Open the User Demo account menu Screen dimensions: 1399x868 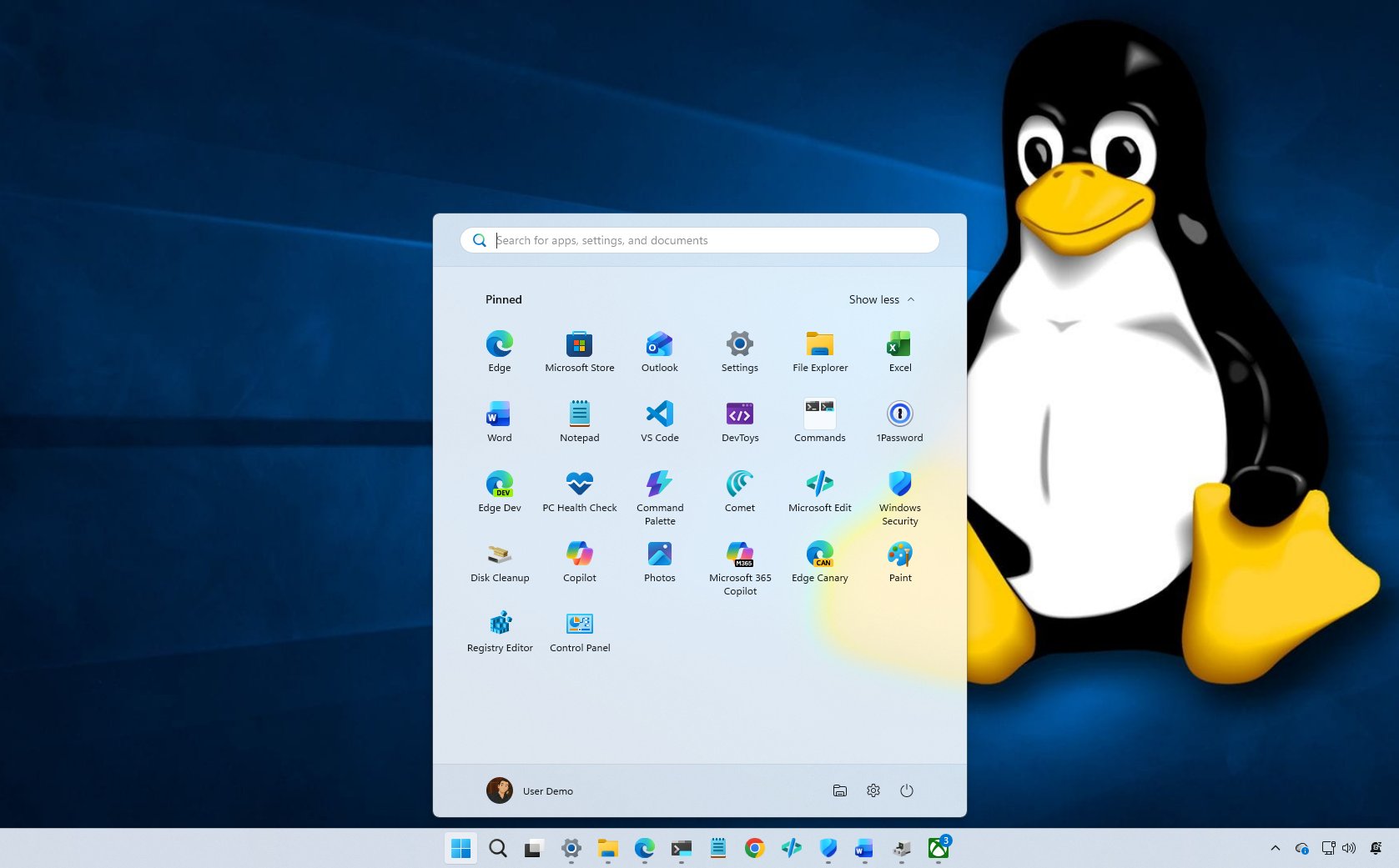click(531, 790)
